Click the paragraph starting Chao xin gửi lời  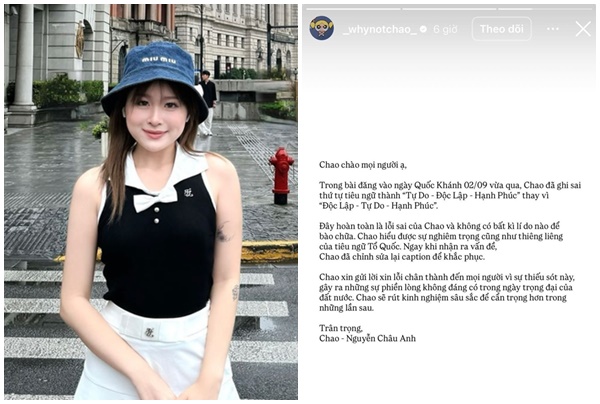coord(447,292)
